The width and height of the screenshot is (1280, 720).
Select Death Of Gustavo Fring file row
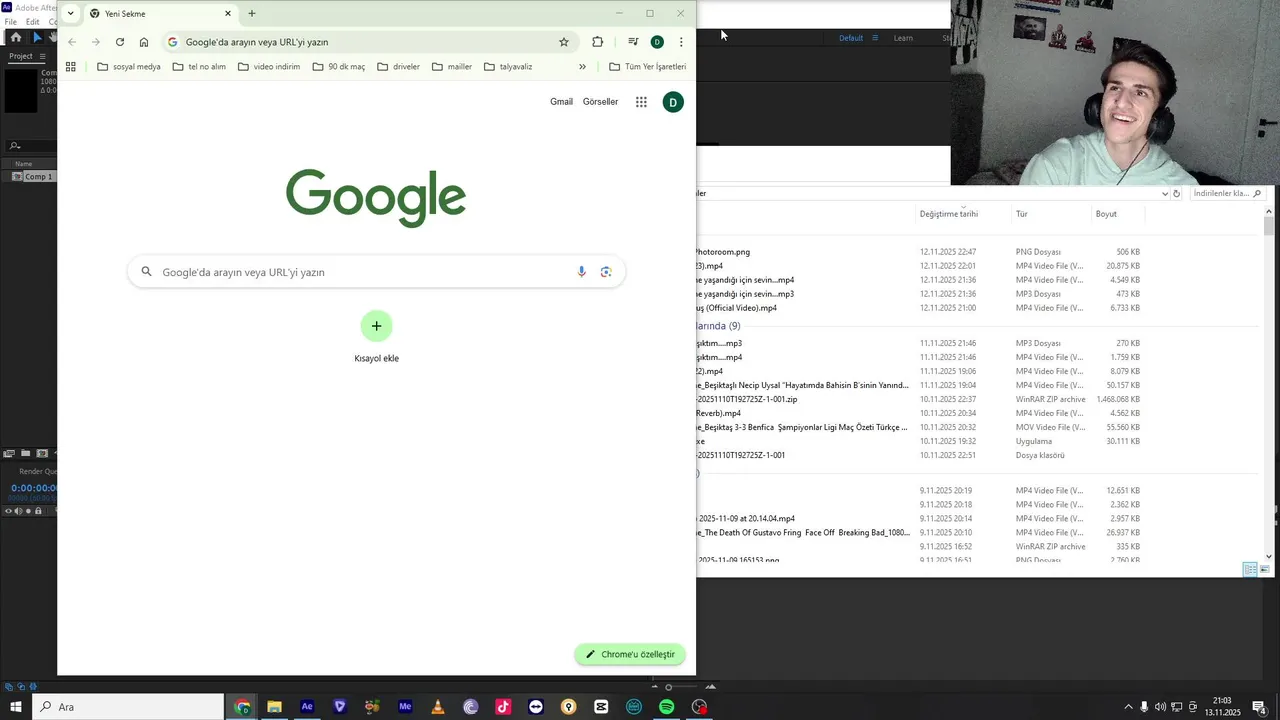[x=920, y=533]
